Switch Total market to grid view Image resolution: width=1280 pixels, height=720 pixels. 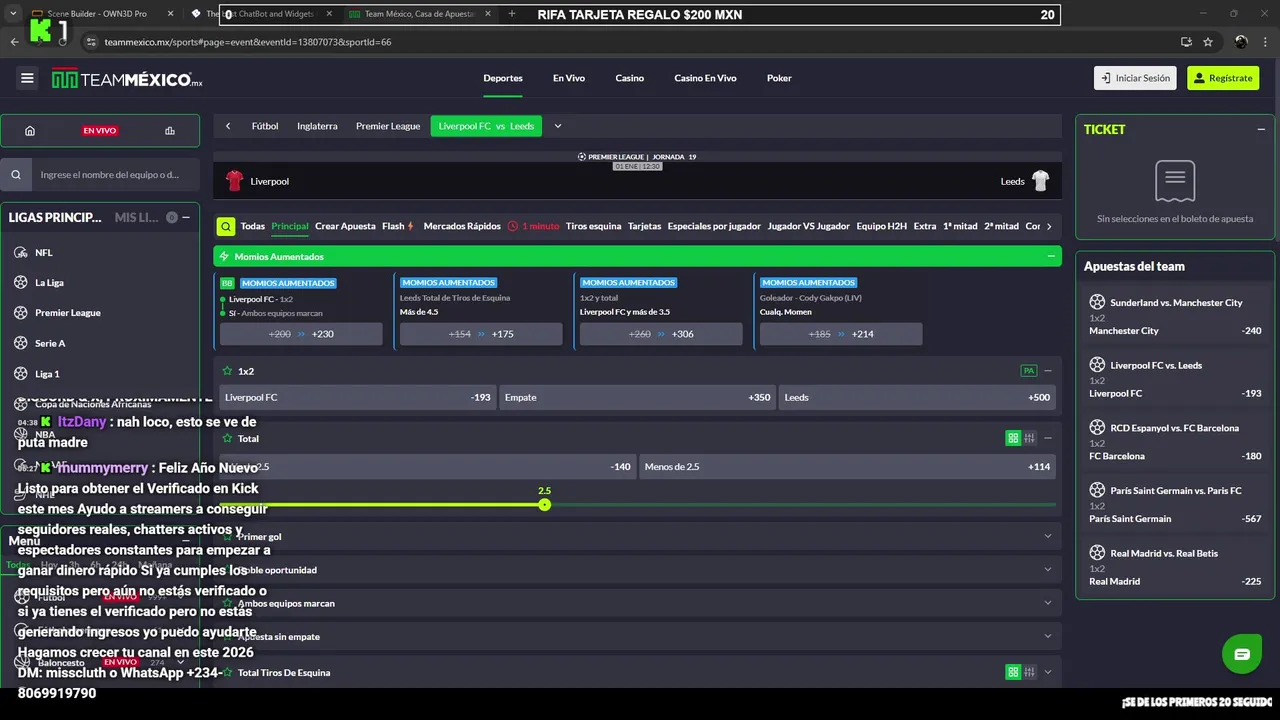[x=1013, y=438]
